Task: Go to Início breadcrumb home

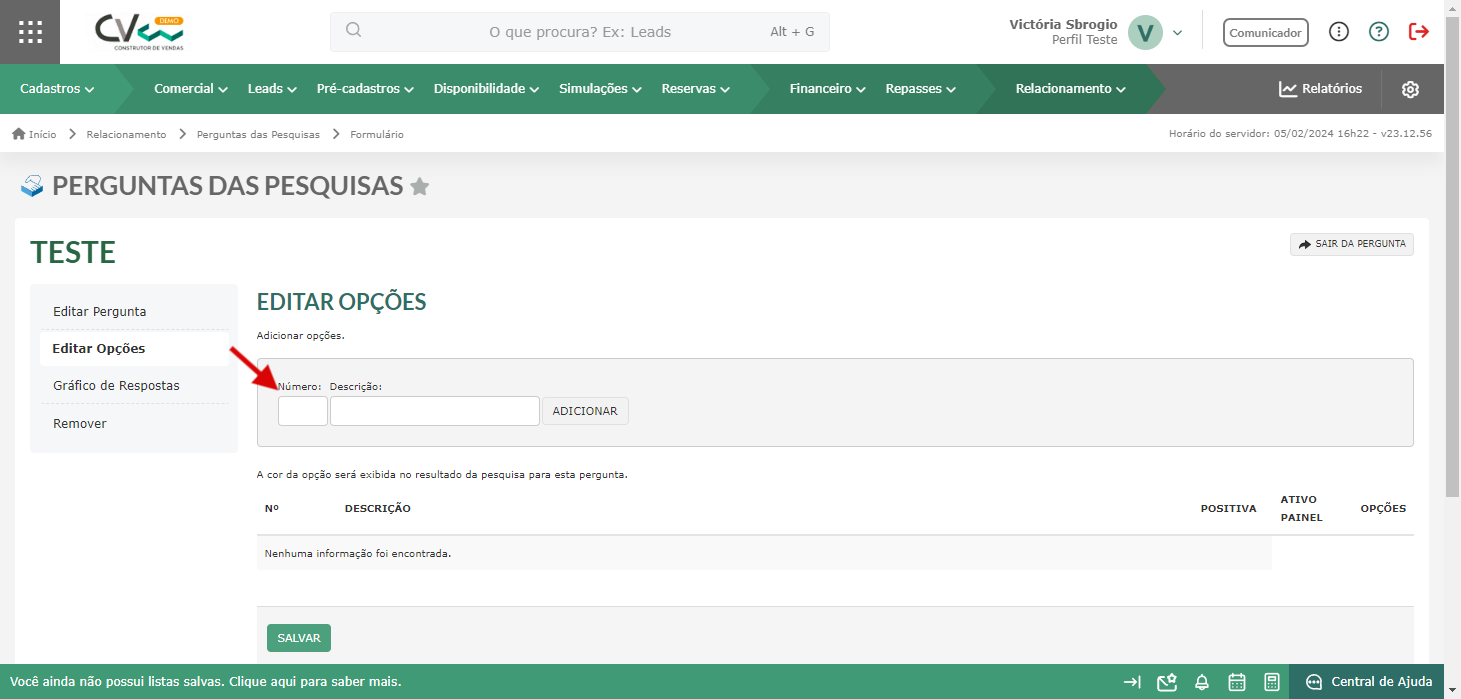Action: (x=34, y=134)
